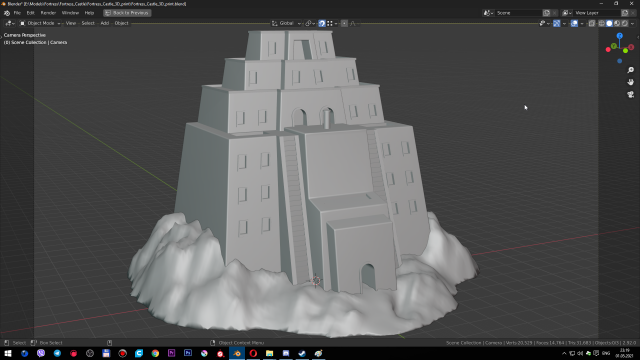This screenshot has width=640, height=360.
Task: Toggle snapping magnet icon
Action: 322,24
